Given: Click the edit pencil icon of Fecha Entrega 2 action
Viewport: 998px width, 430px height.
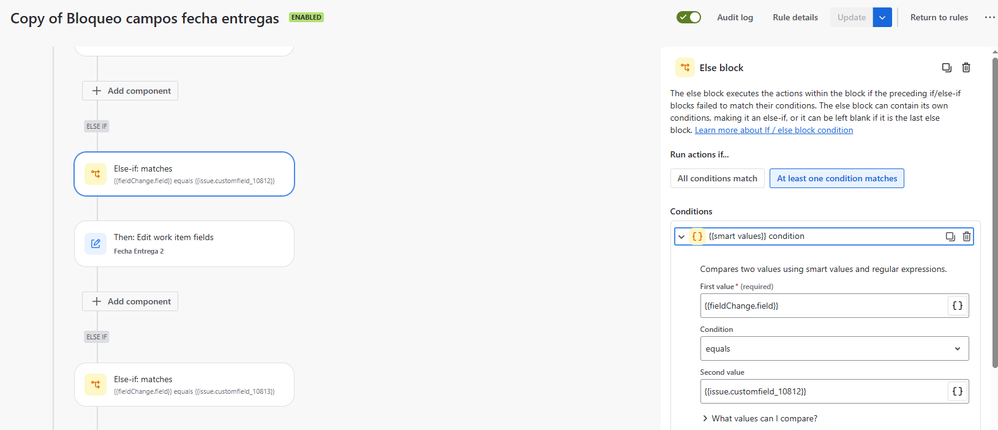Looking at the screenshot, I should [x=95, y=244].
